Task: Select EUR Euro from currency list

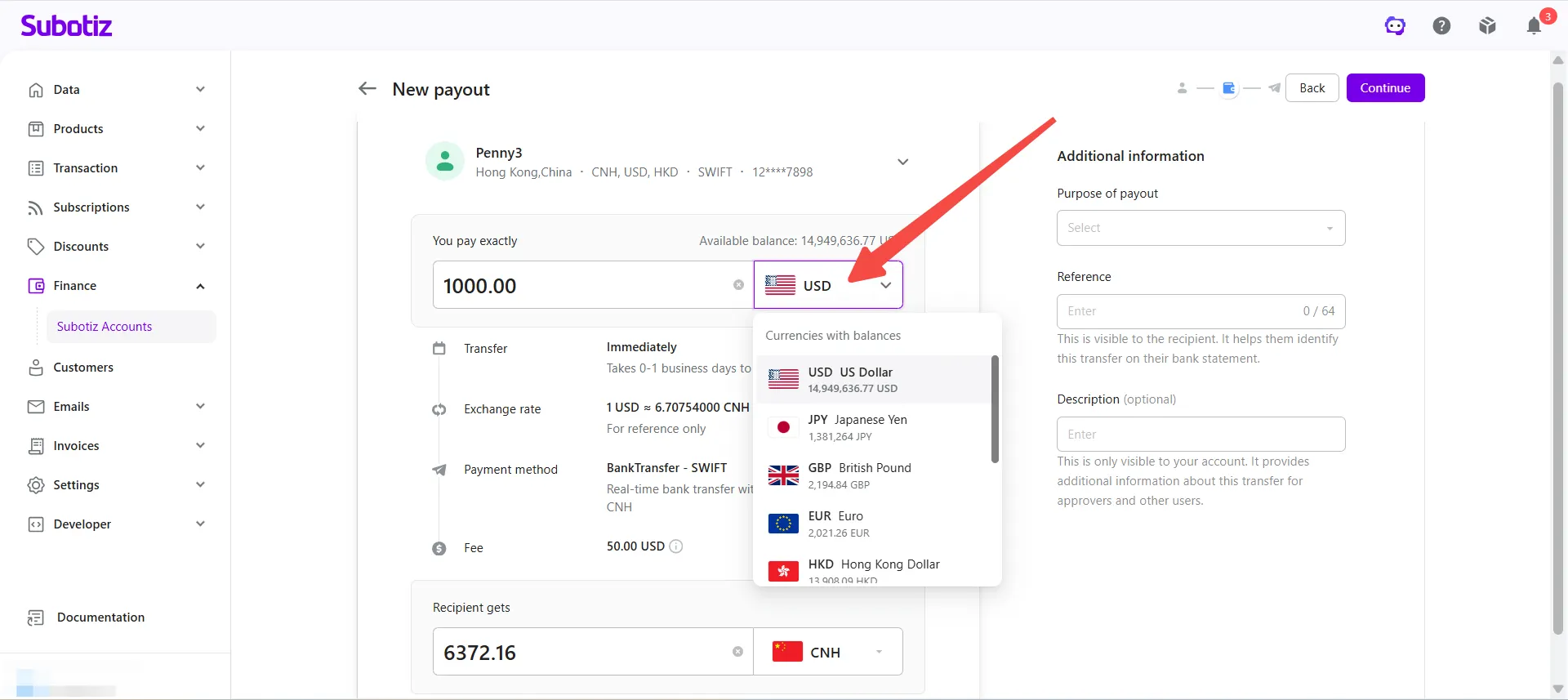Action: (872, 524)
